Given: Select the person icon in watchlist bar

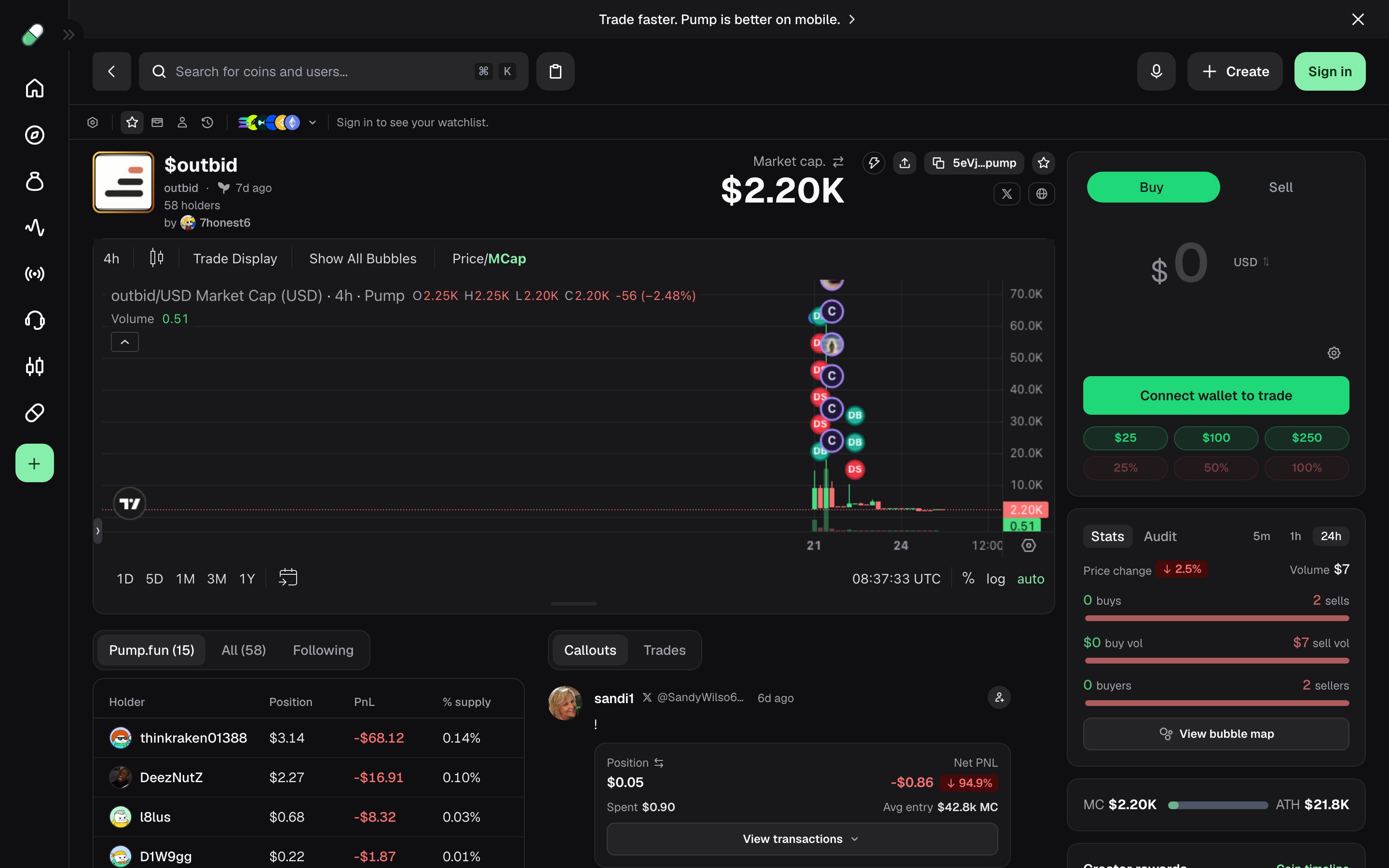Looking at the screenshot, I should pyautogui.click(x=182, y=122).
